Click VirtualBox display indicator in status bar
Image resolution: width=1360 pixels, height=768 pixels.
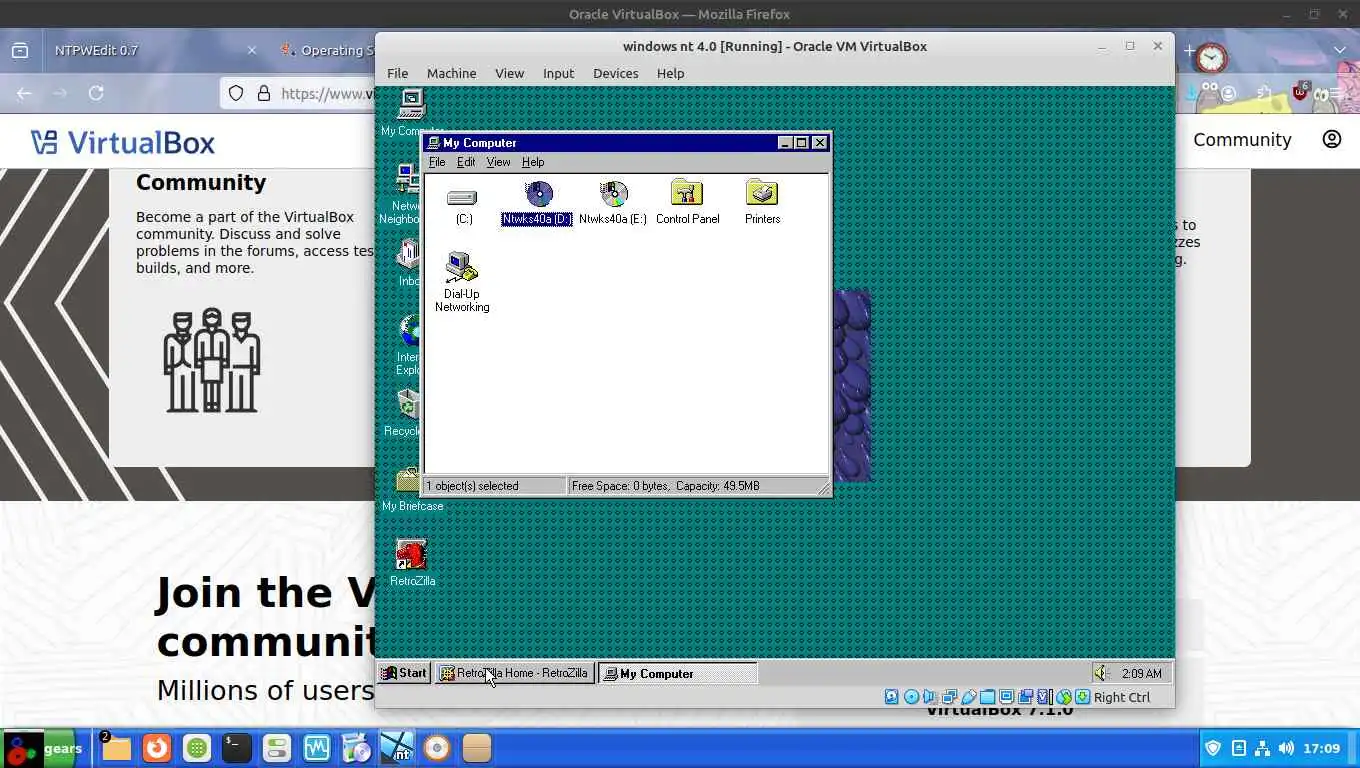[x=1006, y=697]
